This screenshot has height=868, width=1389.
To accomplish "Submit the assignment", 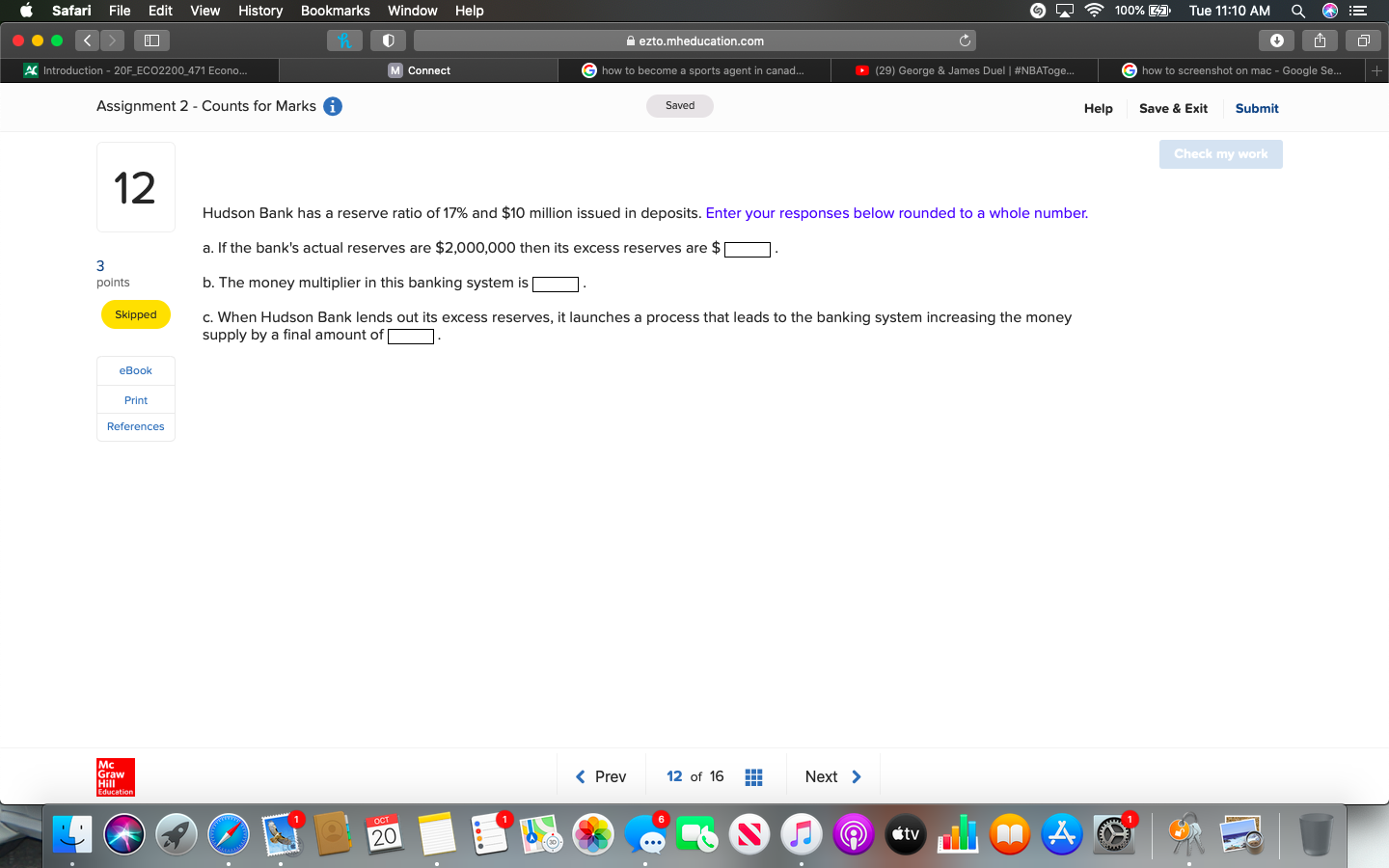I will point(1256,108).
